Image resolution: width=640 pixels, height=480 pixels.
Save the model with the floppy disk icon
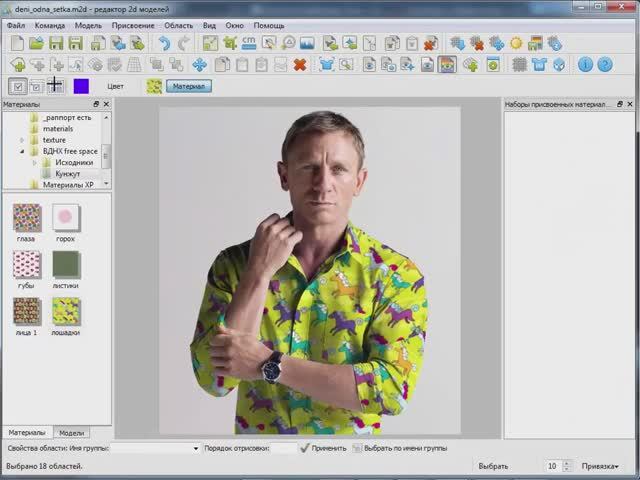[56, 43]
